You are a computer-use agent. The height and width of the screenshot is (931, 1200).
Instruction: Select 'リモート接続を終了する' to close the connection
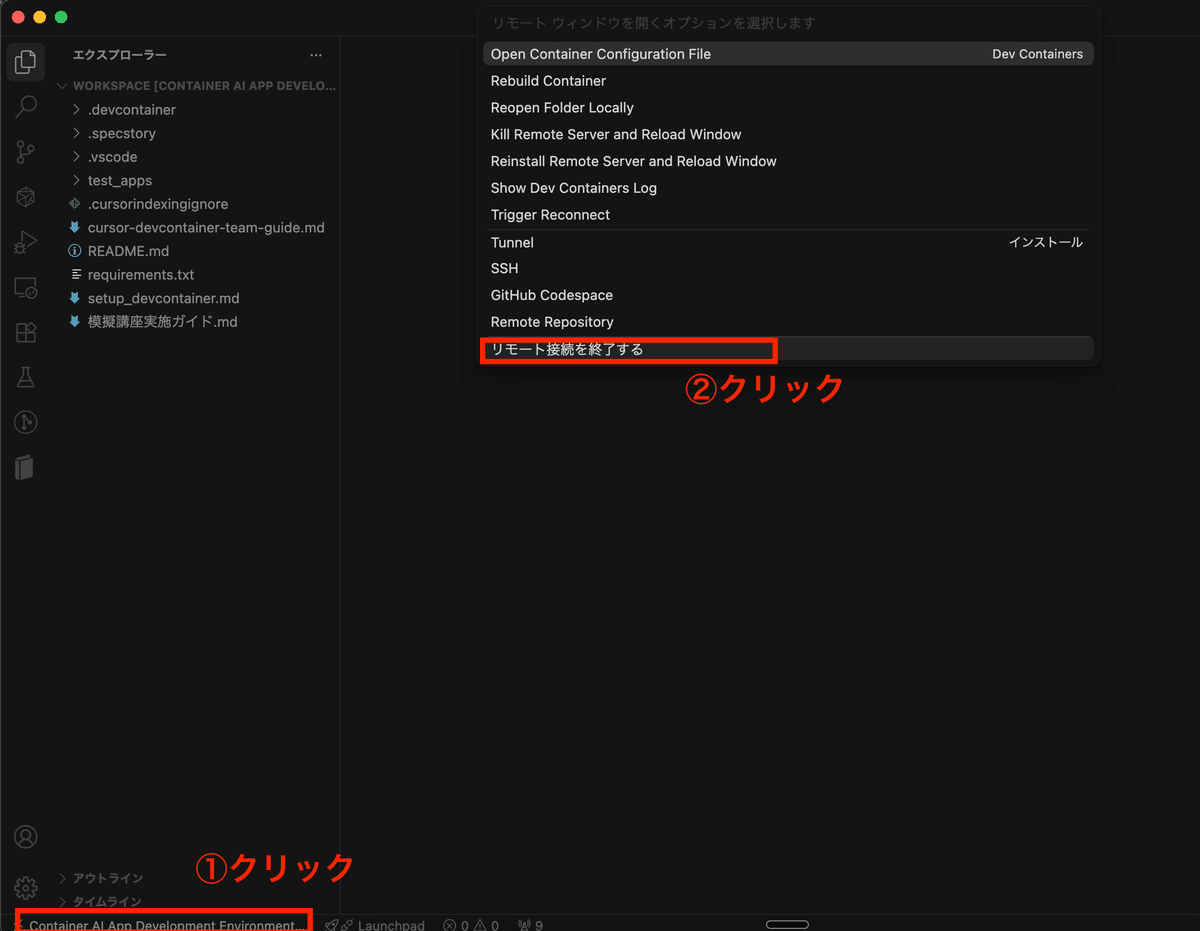570,349
